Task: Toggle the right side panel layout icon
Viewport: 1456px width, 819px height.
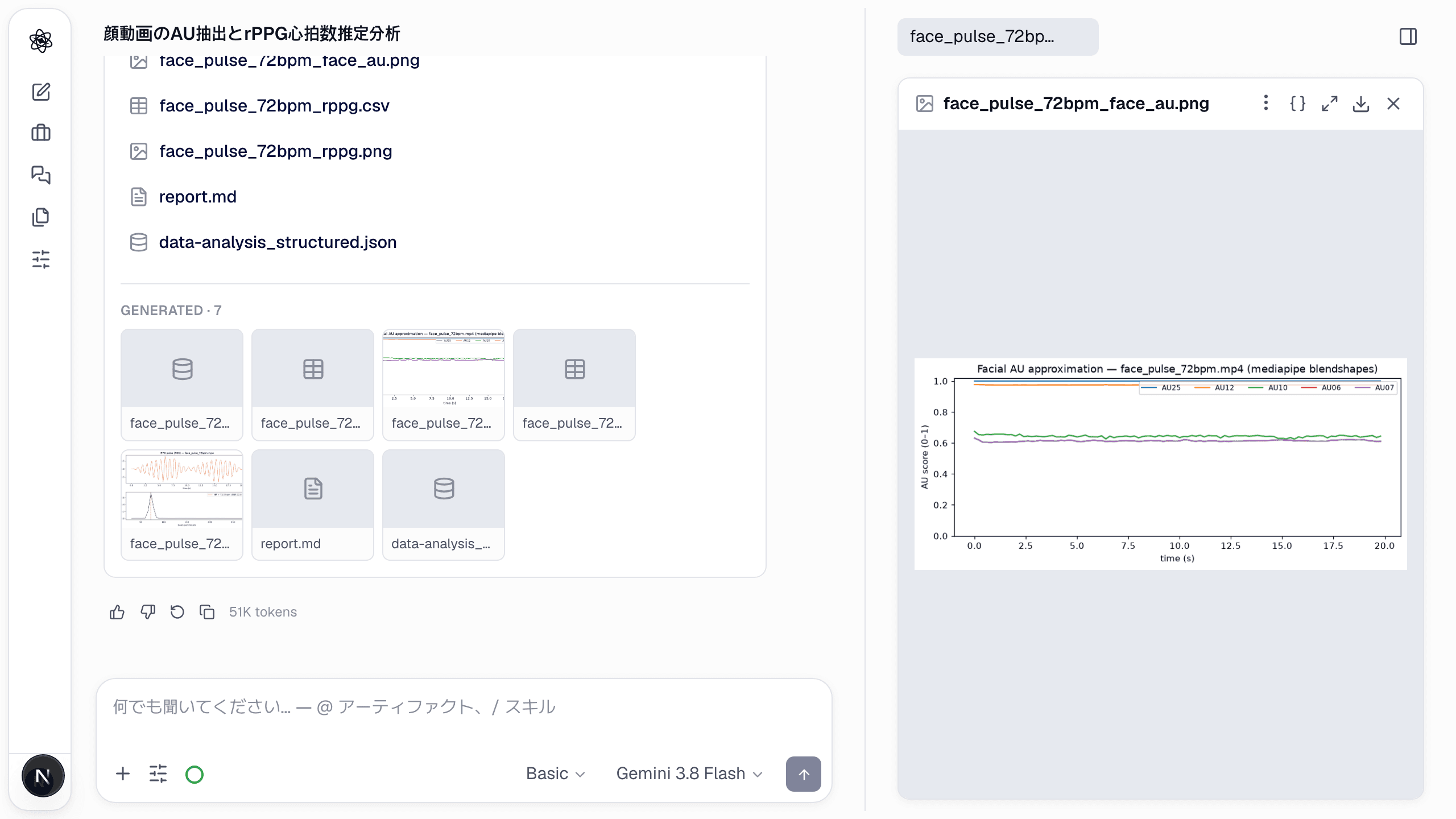Action: (x=1408, y=37)
